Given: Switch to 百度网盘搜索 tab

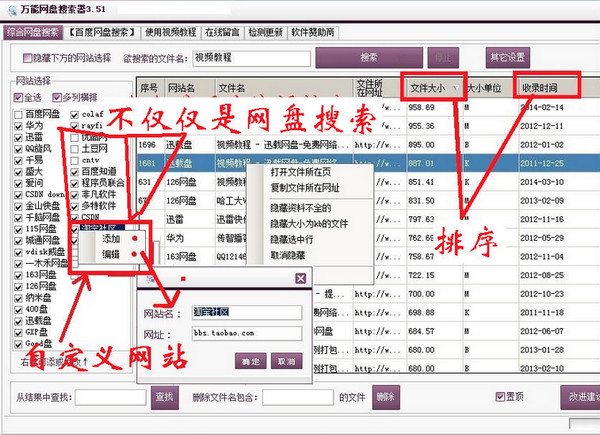Looking at the screenshot, I should (x=101, y=33).
